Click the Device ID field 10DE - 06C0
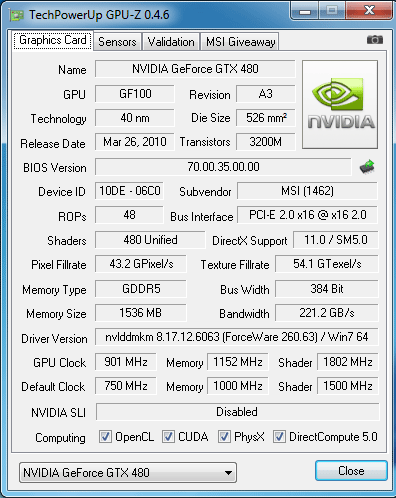This screenshot has width=396, height=498. click(129, 191)
